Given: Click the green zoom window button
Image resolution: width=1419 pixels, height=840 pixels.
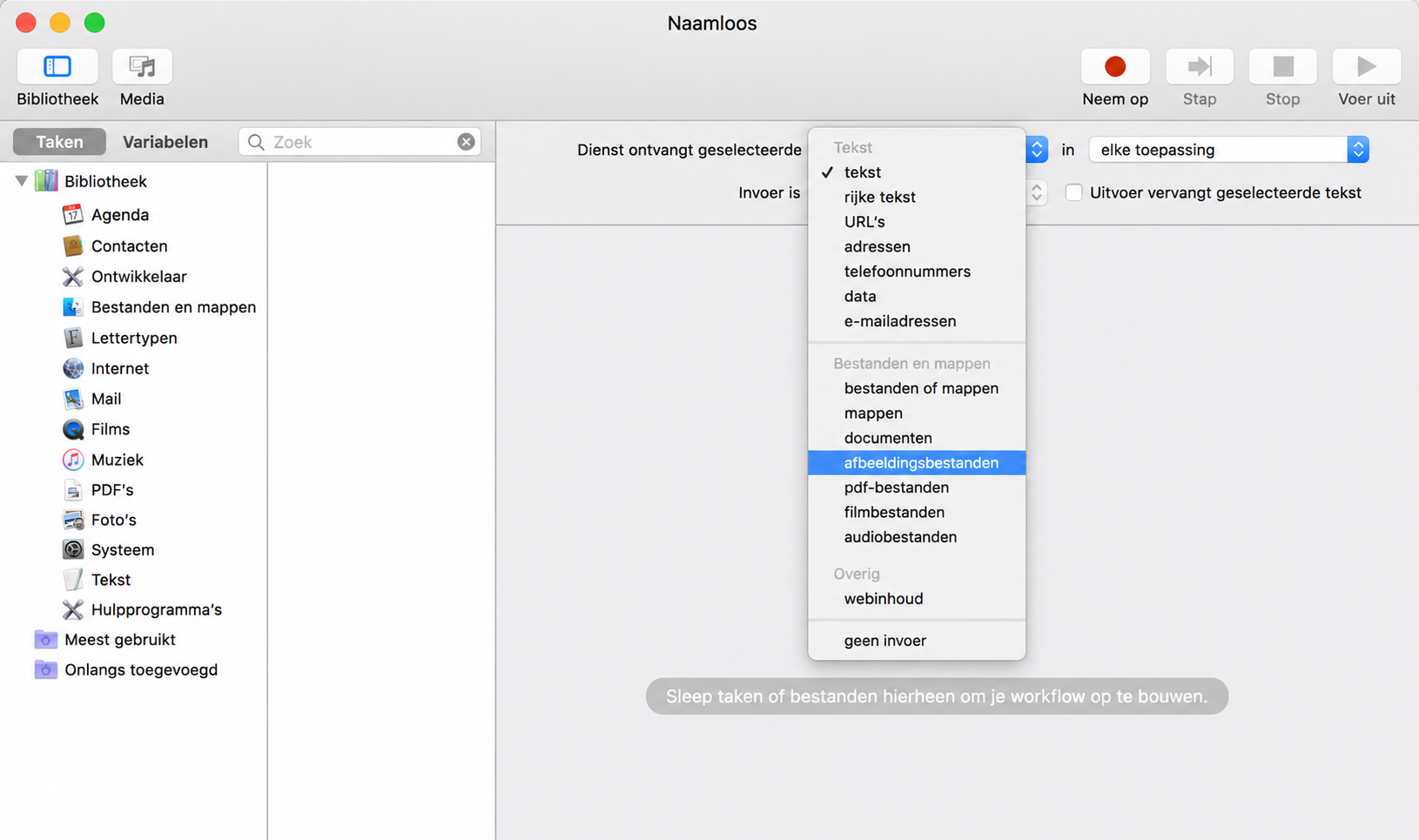Looking at the screenshot, I should (x=94, y=23).
